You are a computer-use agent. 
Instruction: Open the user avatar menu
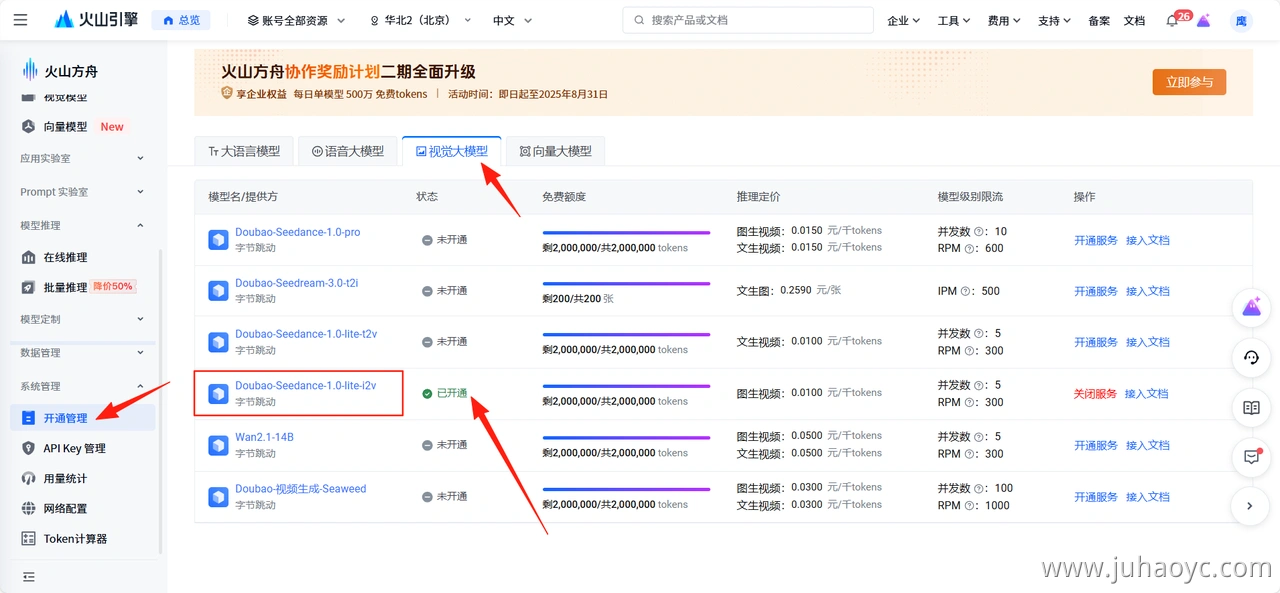(x=1241, y=20)
